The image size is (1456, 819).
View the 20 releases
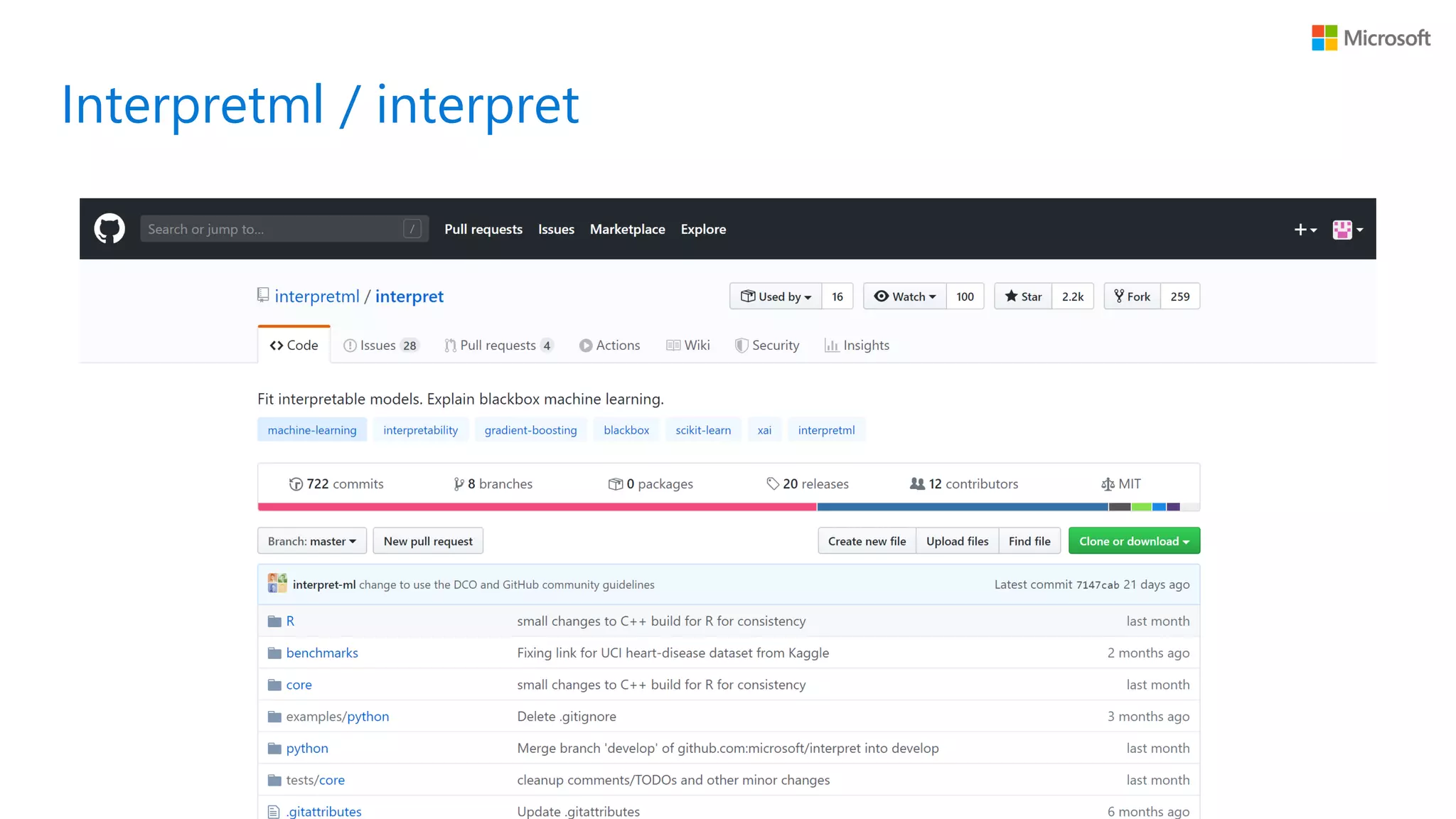coord(808,483)
